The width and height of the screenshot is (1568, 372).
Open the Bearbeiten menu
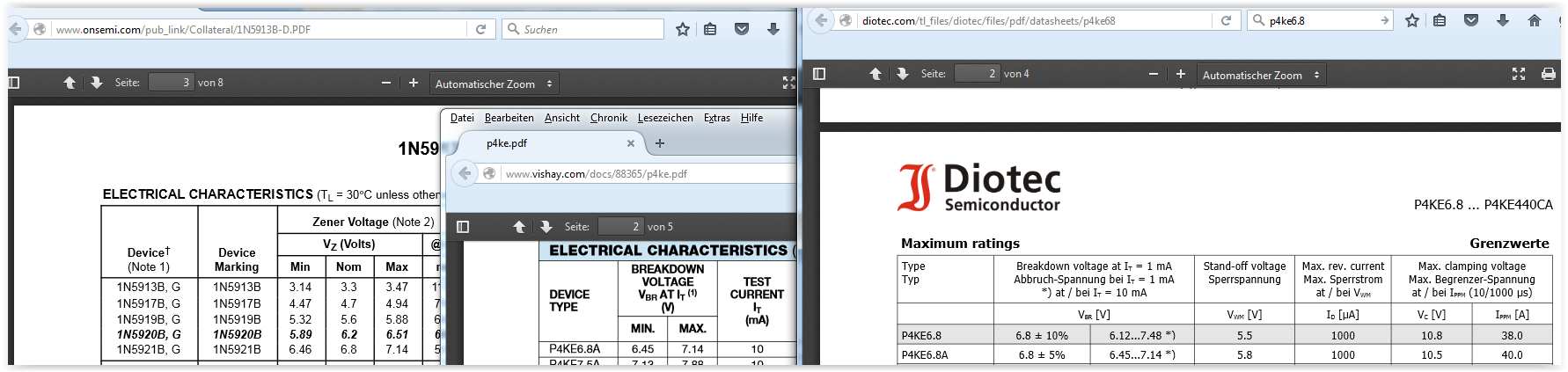[x=509, y=118]
